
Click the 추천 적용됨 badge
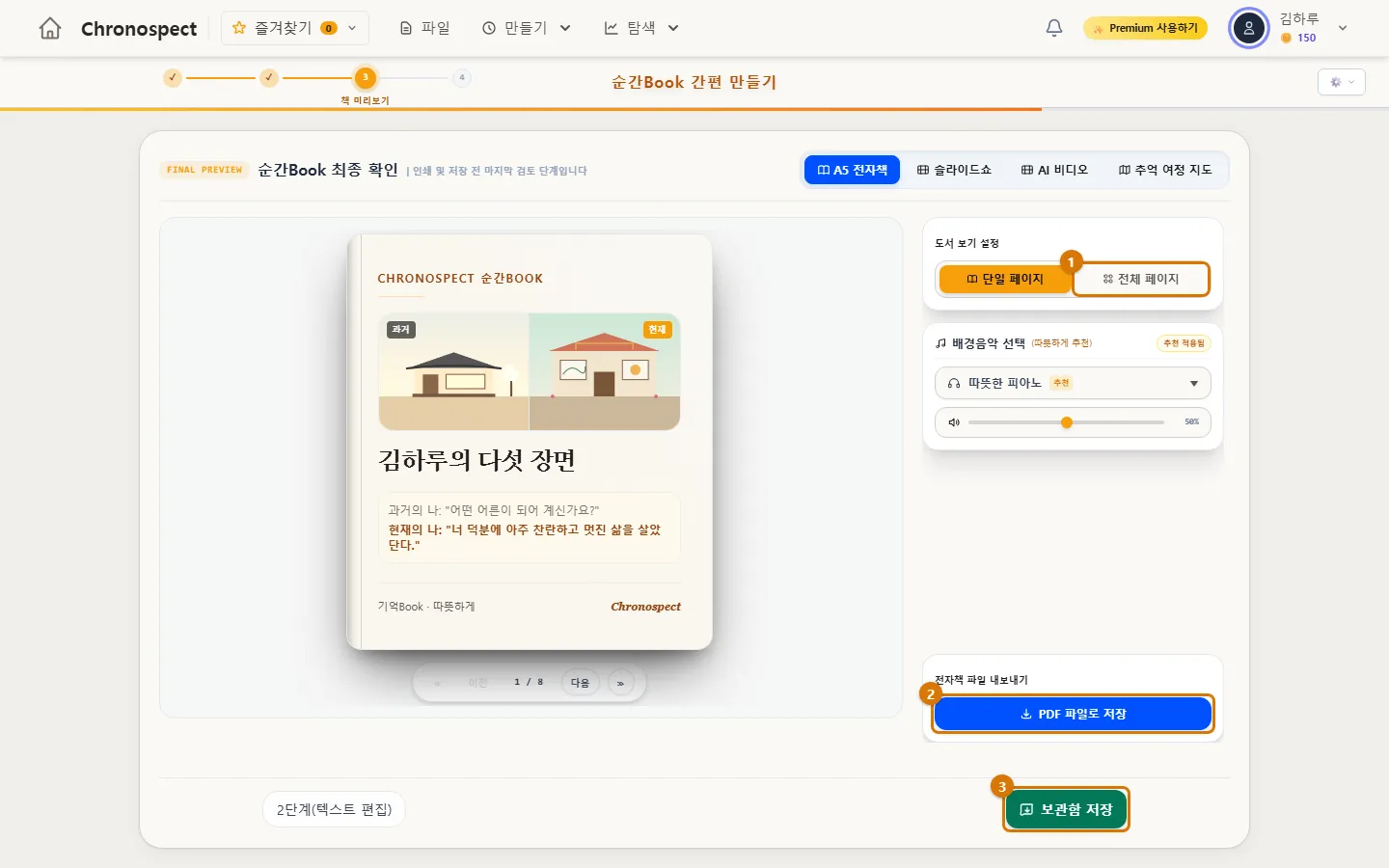click(x=1184, y=343)
